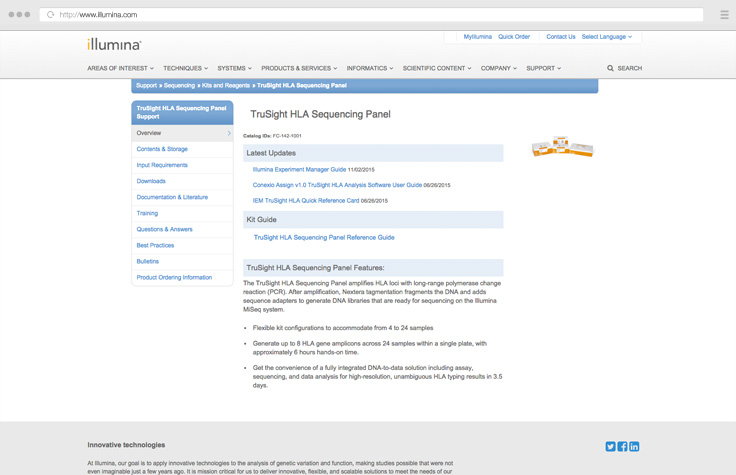Image resolution: width=736 pixels, height=475 pixels.
Task: Open the LinkedIn social icon
Action: 634,446
